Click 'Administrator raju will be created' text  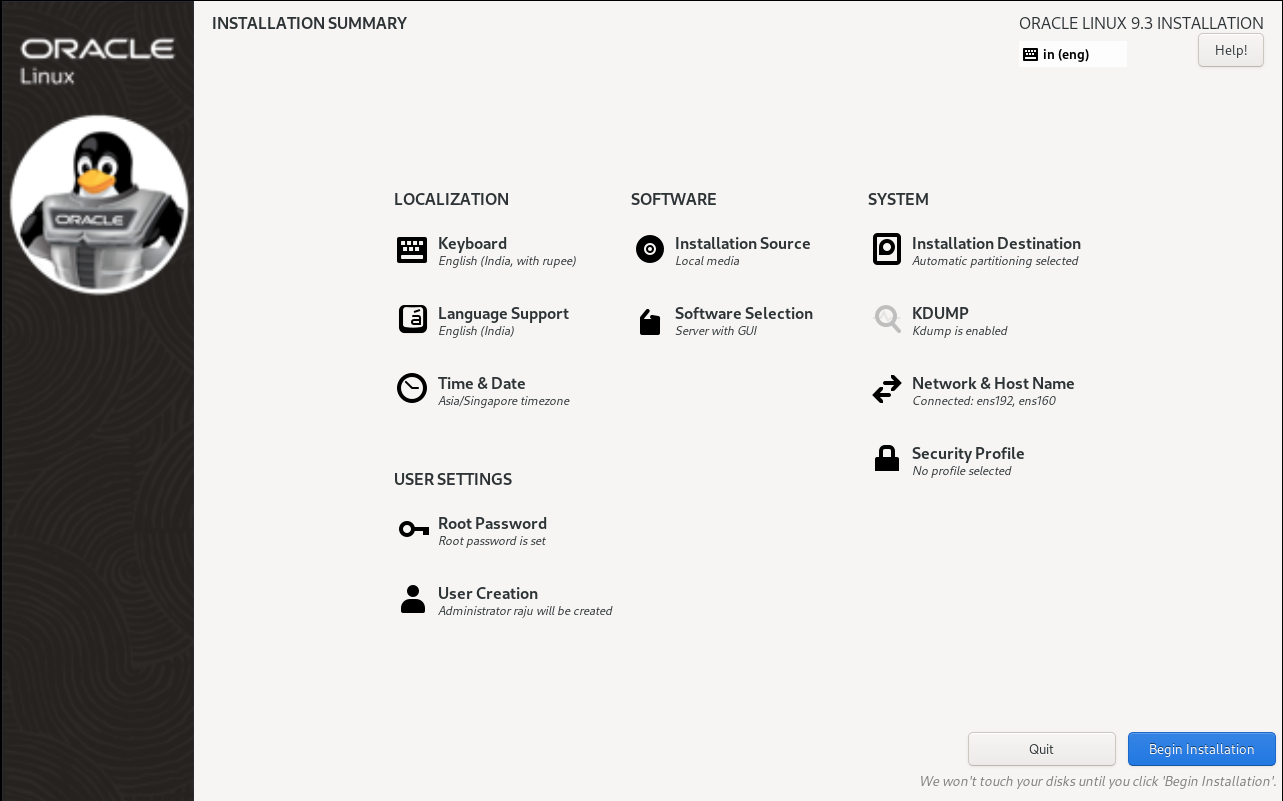525,611
